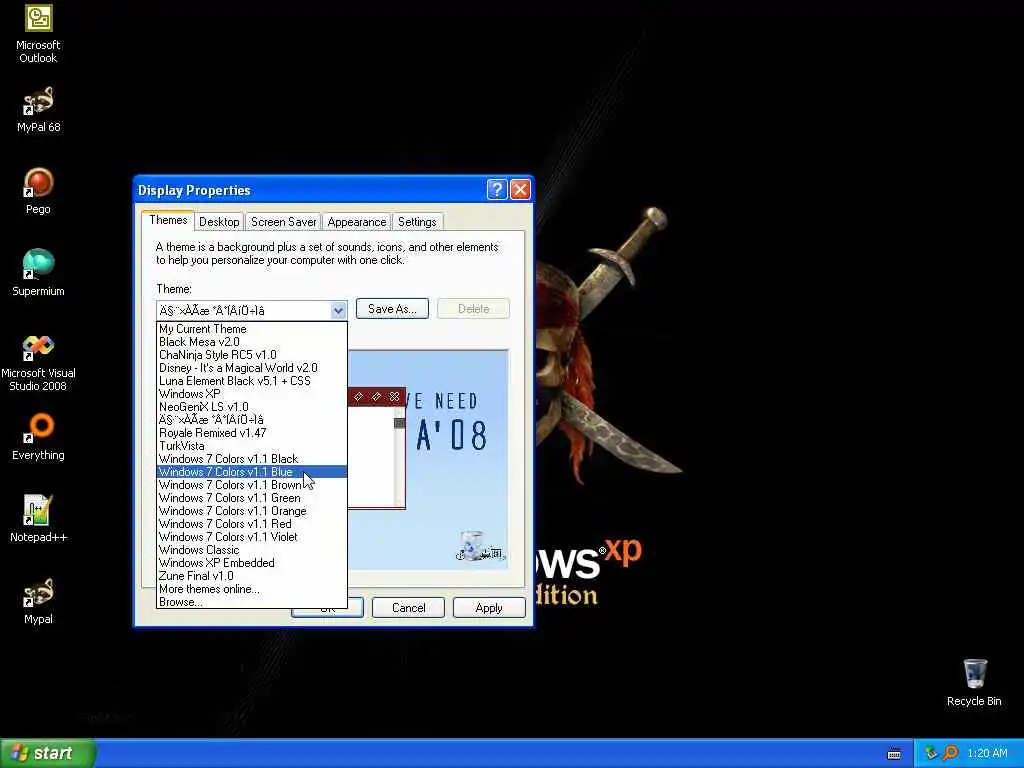Choose highlighted Windows 7 Colors v1.1 Blue

[x=251, y=472]
